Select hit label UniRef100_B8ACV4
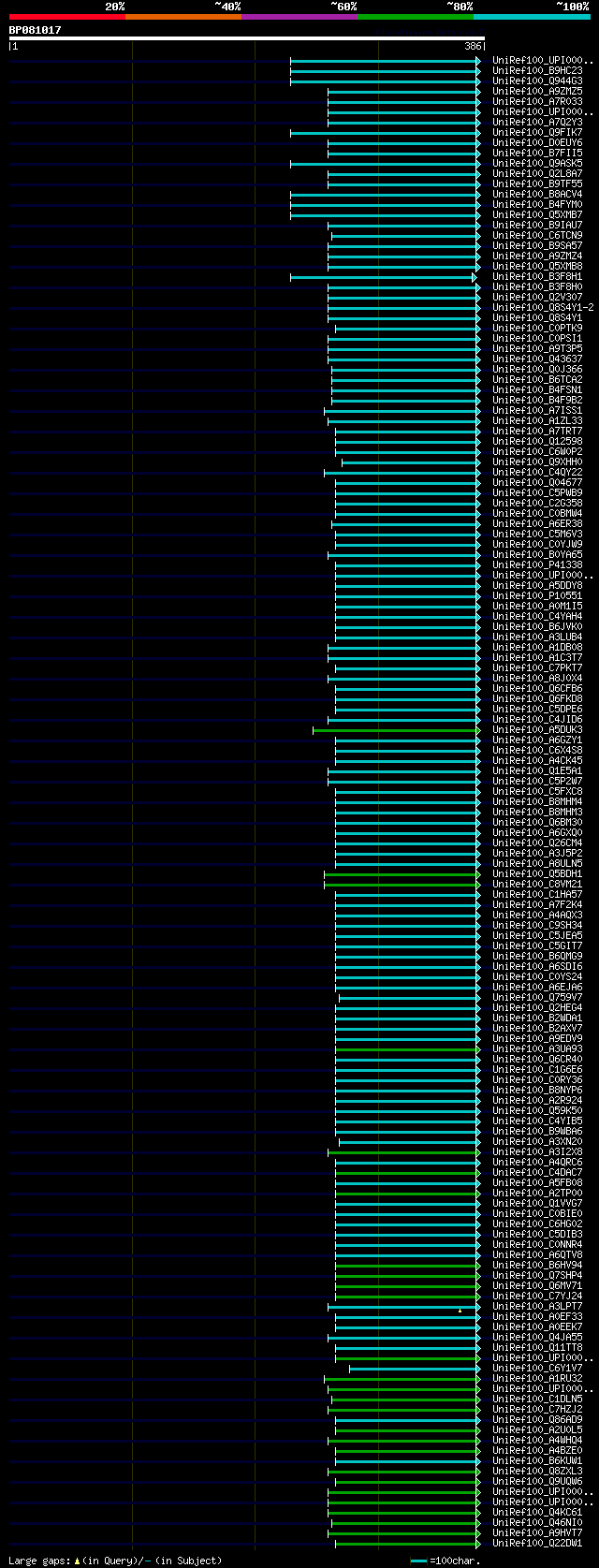Image resolution: width=599 pixels, height=1568 pixels. tap(537, 194)
